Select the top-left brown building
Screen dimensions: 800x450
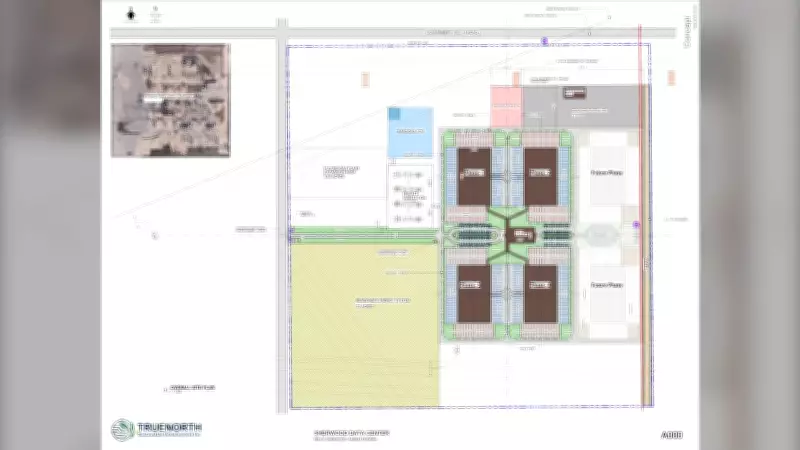pyautogui.click(x=476, y=174)
